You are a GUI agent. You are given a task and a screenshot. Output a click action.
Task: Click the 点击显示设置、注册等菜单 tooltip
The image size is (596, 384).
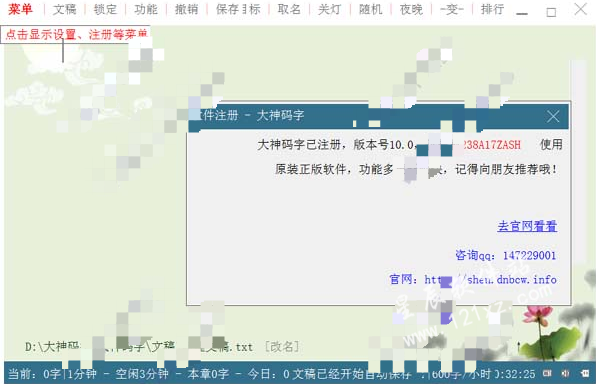tap(76, 34)
